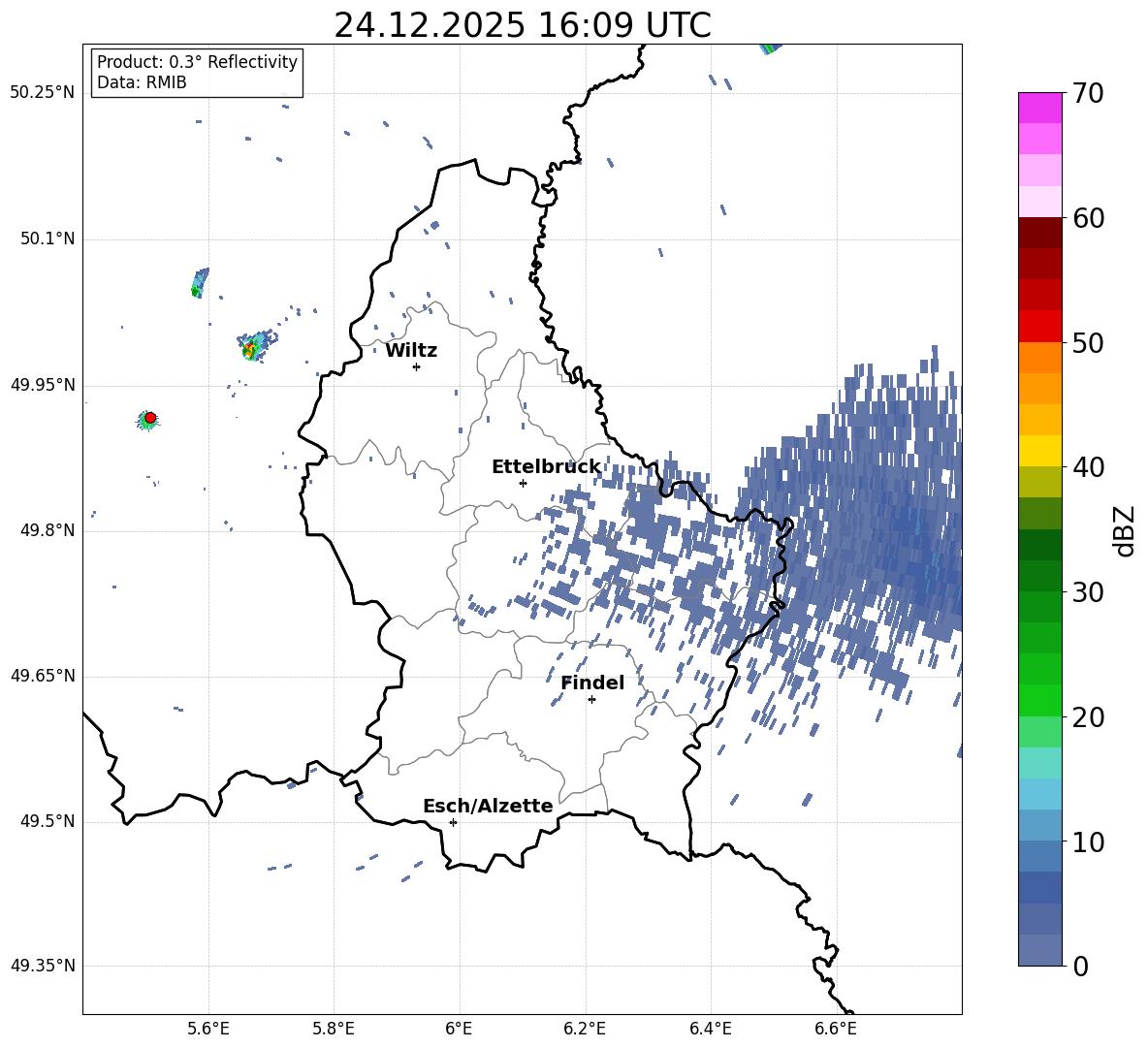Click the colorbar label 0
Image resolution: width=1148 pixels, height=1048 pixels.
click(x=1080, y=966)
